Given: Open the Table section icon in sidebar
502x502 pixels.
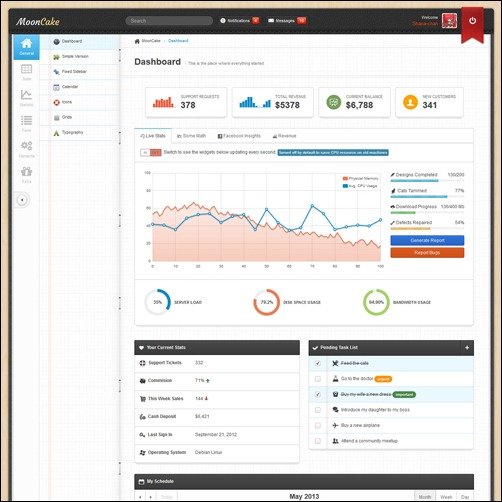Looking at the screenshot, I should tap(26, 72).
